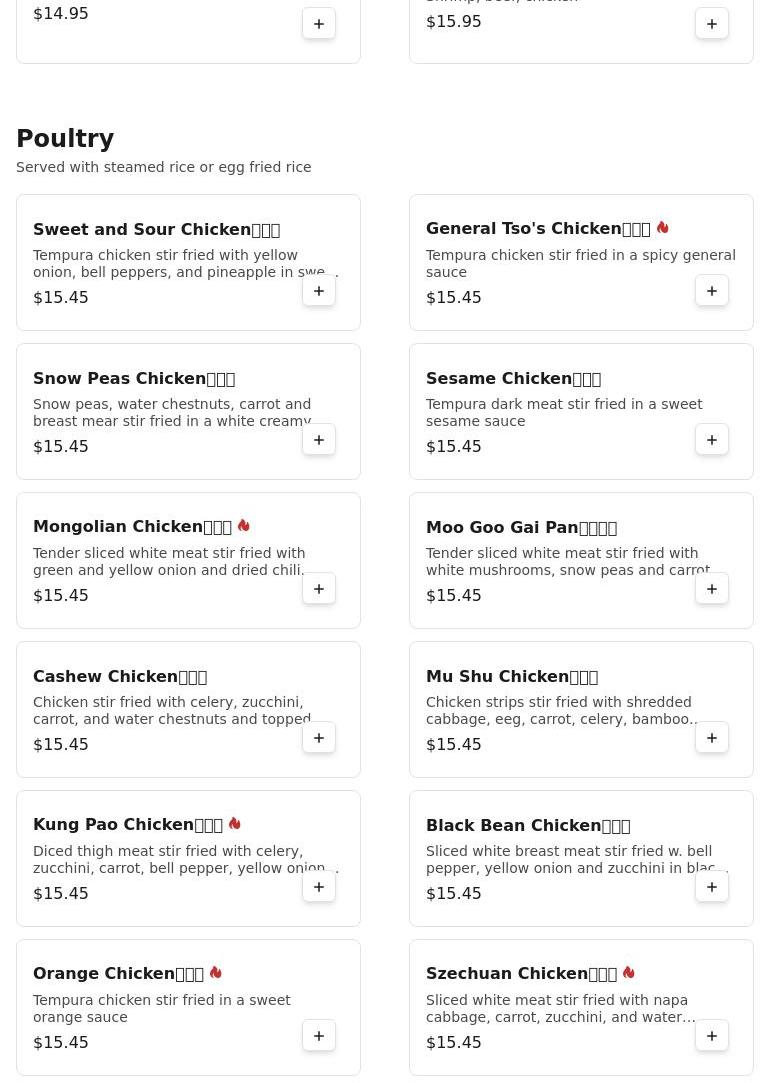Image resolution: width=770 pixels, height=1083 pixels.
Task: Add Orange Chicken to order
Action: [319, 1036]
